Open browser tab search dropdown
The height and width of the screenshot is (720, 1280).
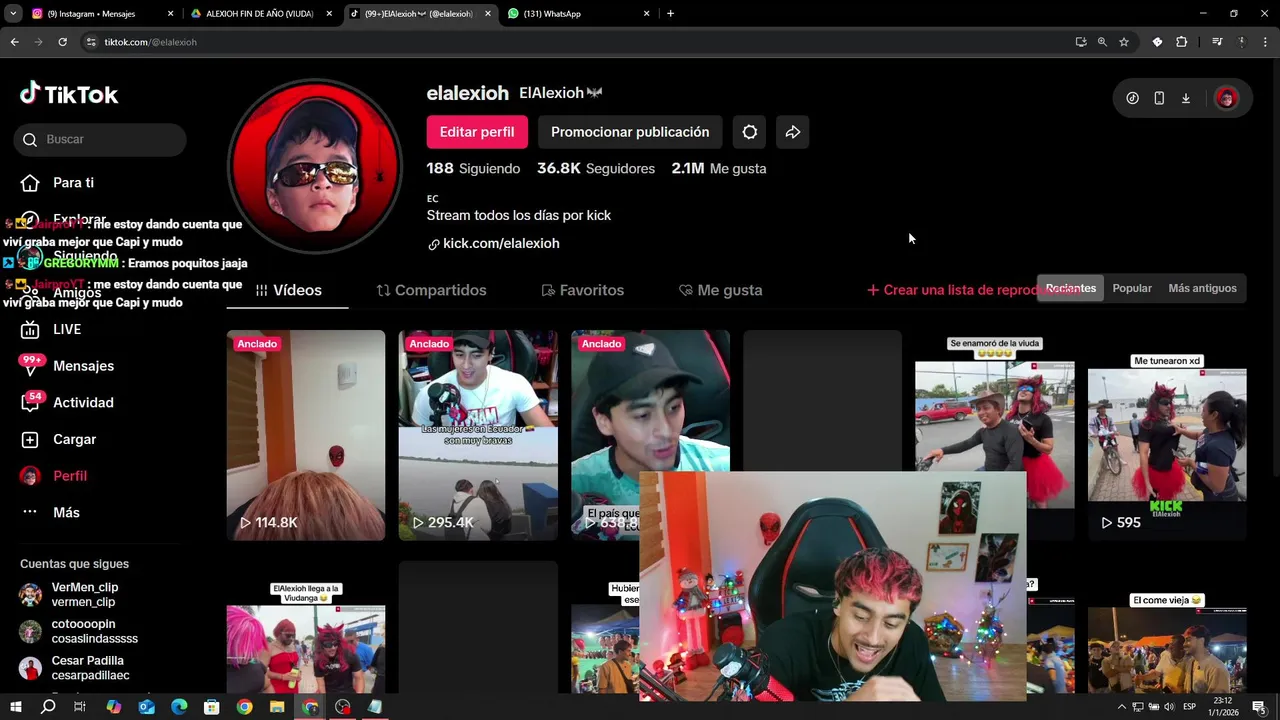[x=14, y=14]
